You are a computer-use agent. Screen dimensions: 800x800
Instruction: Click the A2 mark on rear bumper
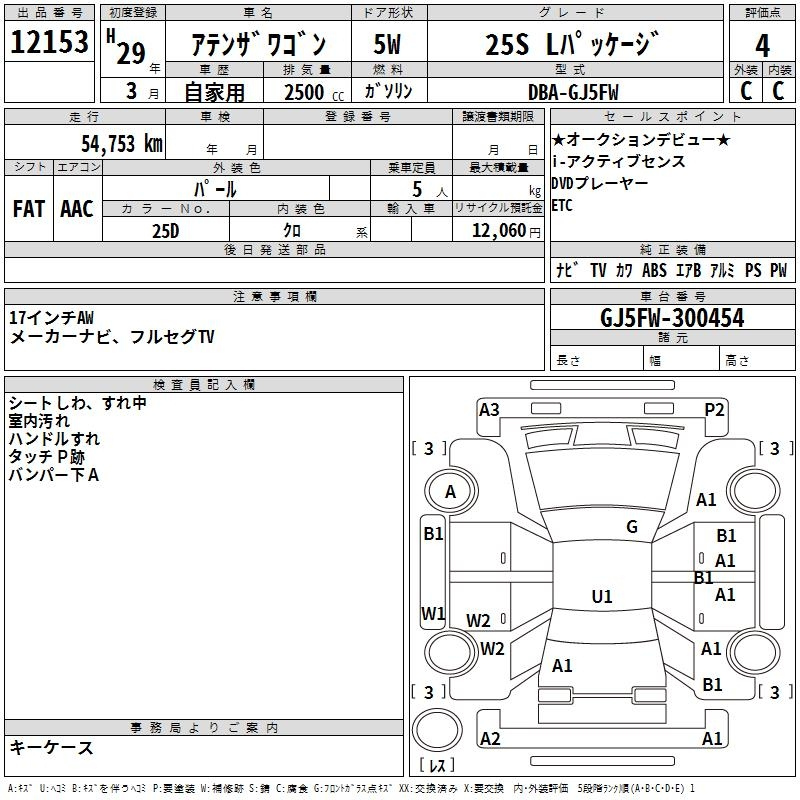(490, 738)
